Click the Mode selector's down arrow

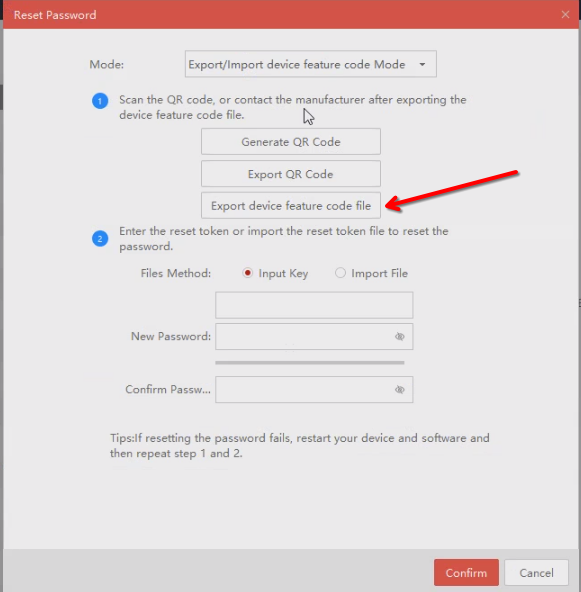[x=422, y=65]
